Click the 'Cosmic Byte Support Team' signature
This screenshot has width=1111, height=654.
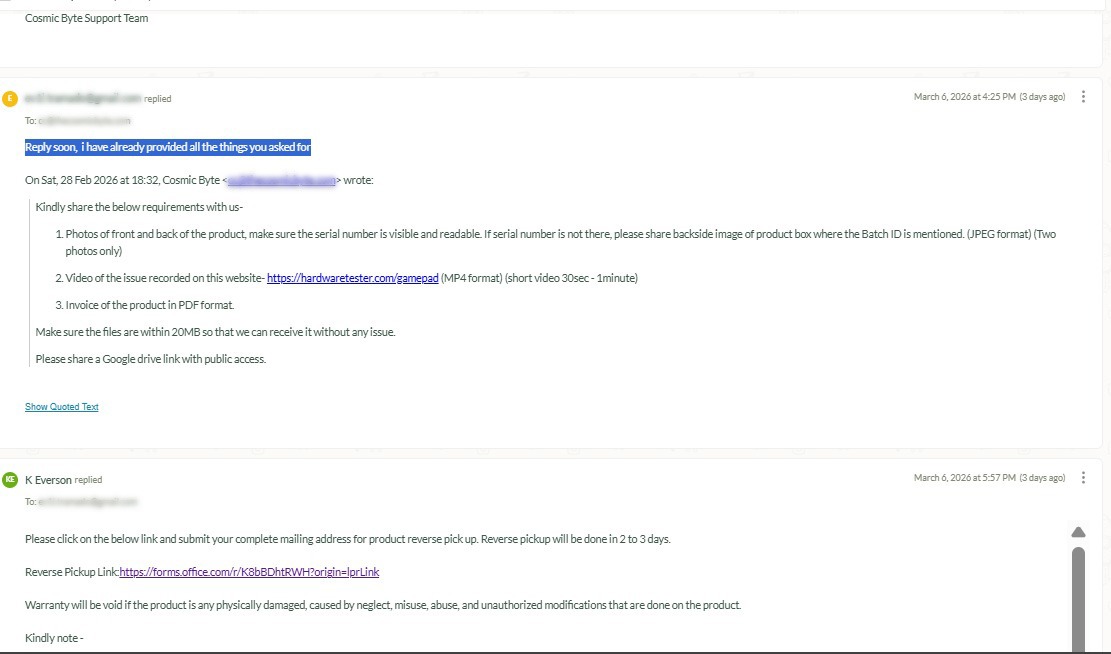86,18
